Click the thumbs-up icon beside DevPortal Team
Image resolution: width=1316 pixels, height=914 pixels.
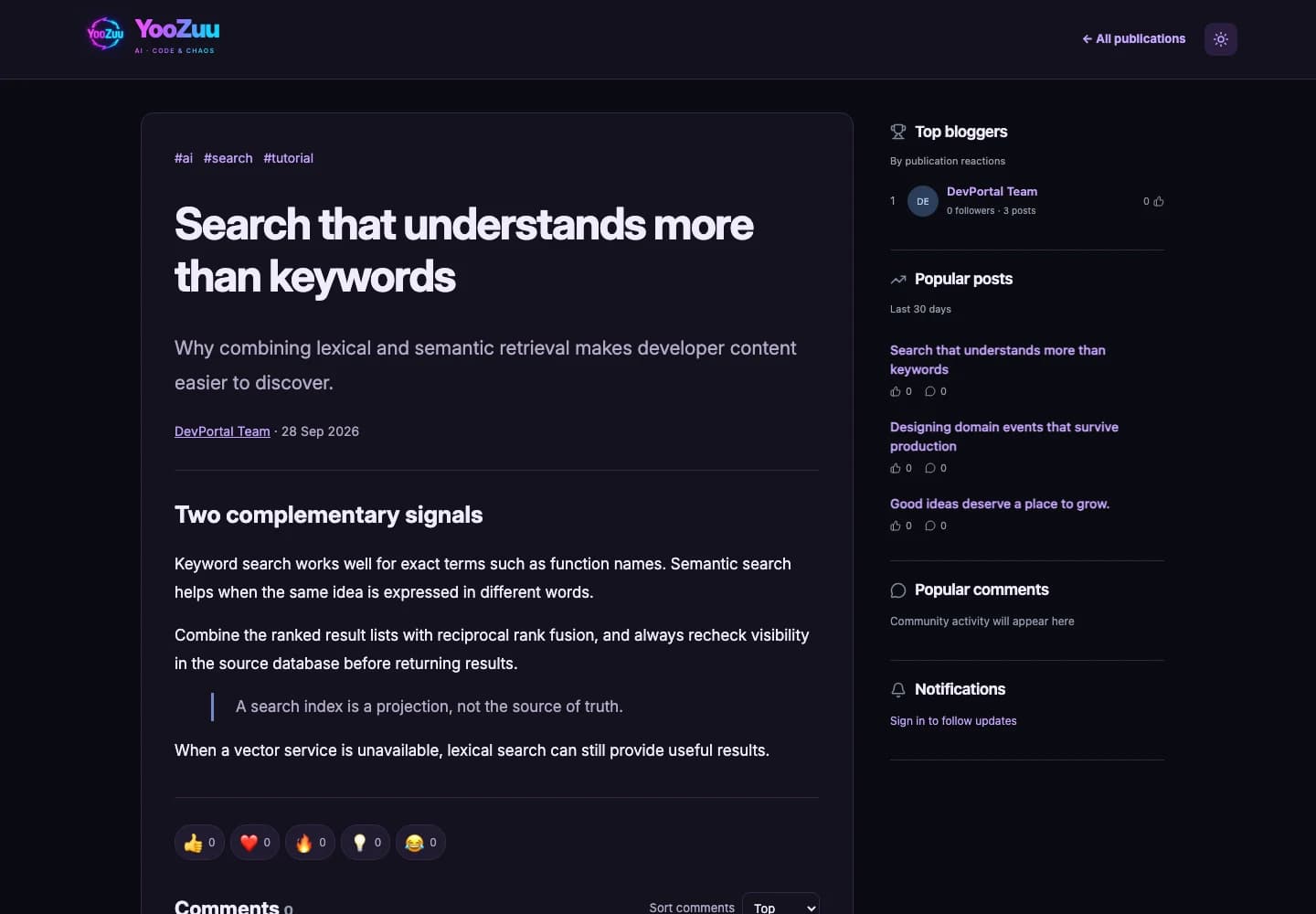[x=1159, y=201]
